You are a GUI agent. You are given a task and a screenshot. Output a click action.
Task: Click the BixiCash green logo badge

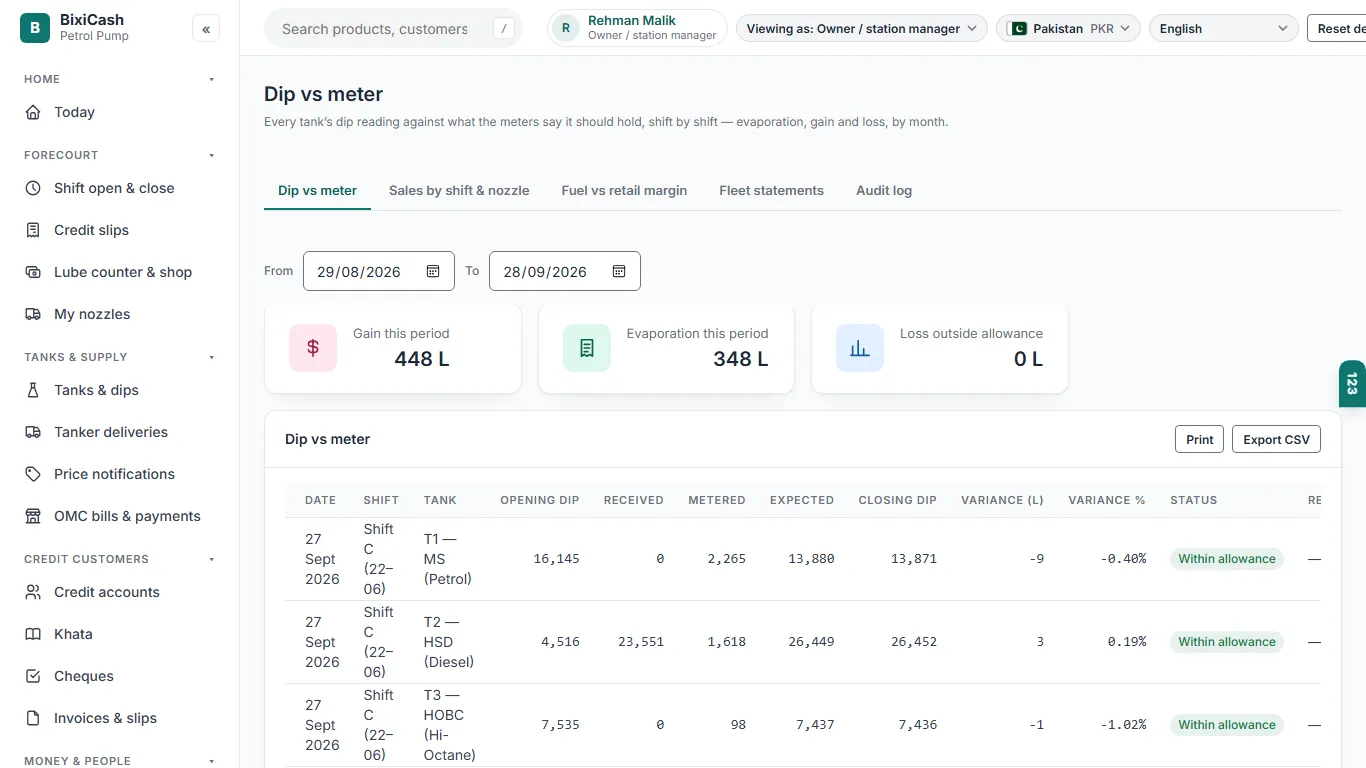pyautogui.click(x=35, y=28)
